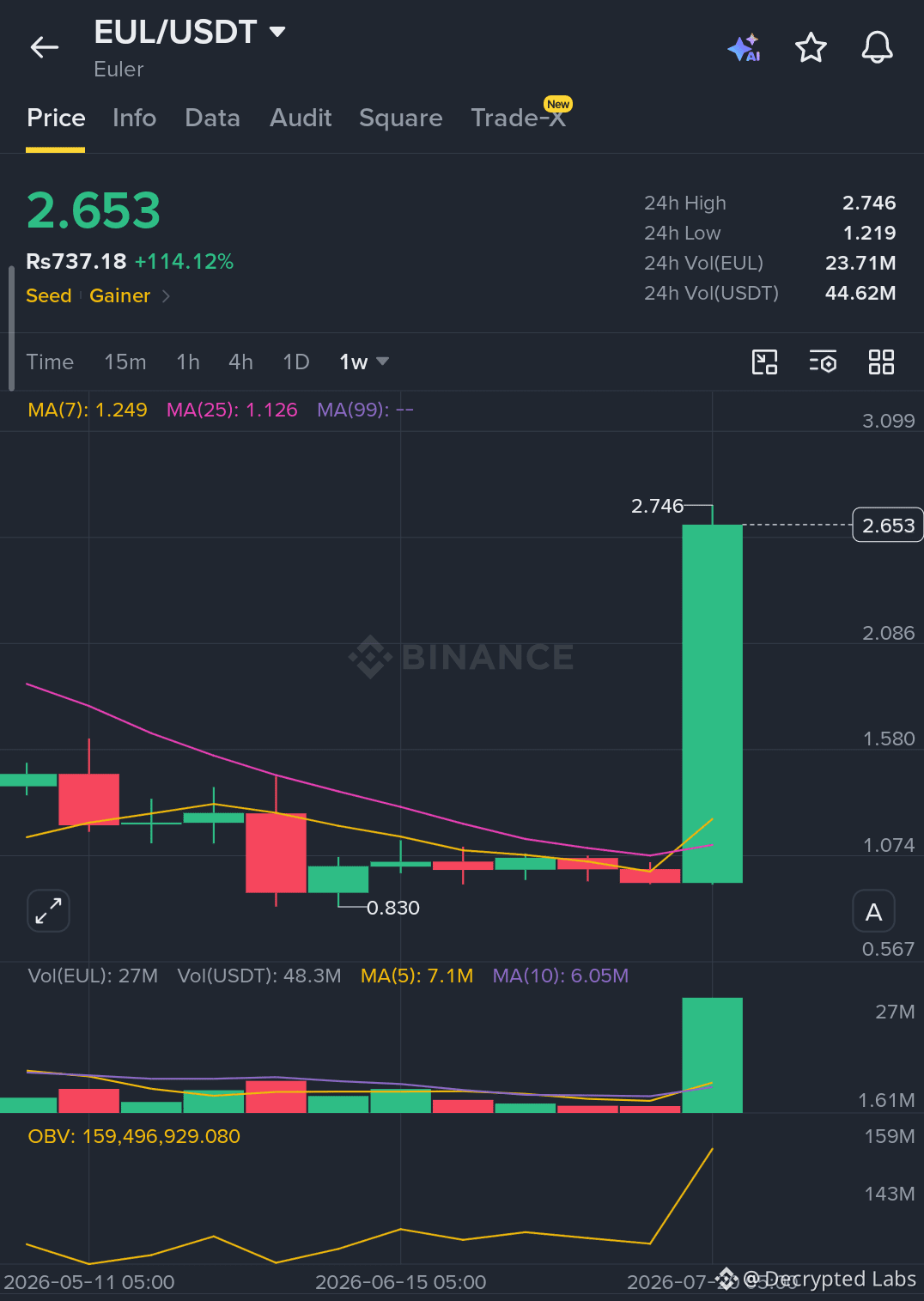
Task: Tap the 24h Vol(EUL) value 23.71M
Action: tap(860, 264)
